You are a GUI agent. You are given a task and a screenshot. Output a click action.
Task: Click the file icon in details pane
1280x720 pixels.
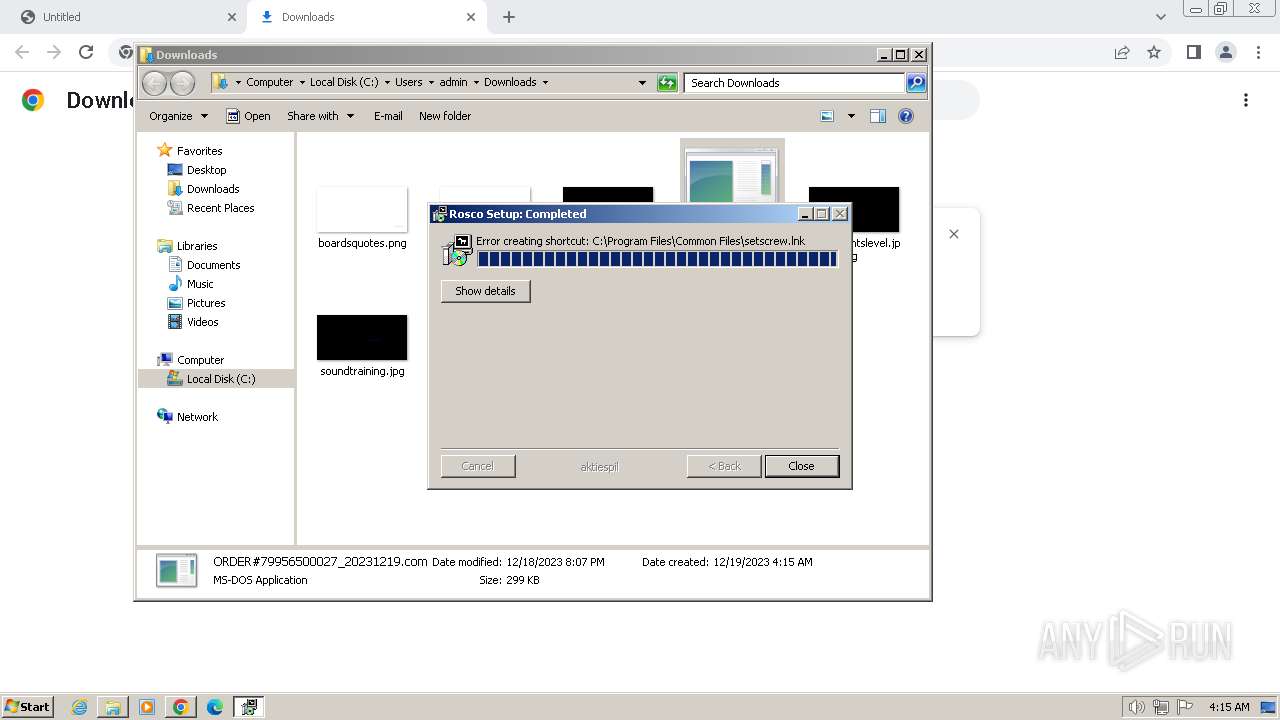tap(177, 570)
